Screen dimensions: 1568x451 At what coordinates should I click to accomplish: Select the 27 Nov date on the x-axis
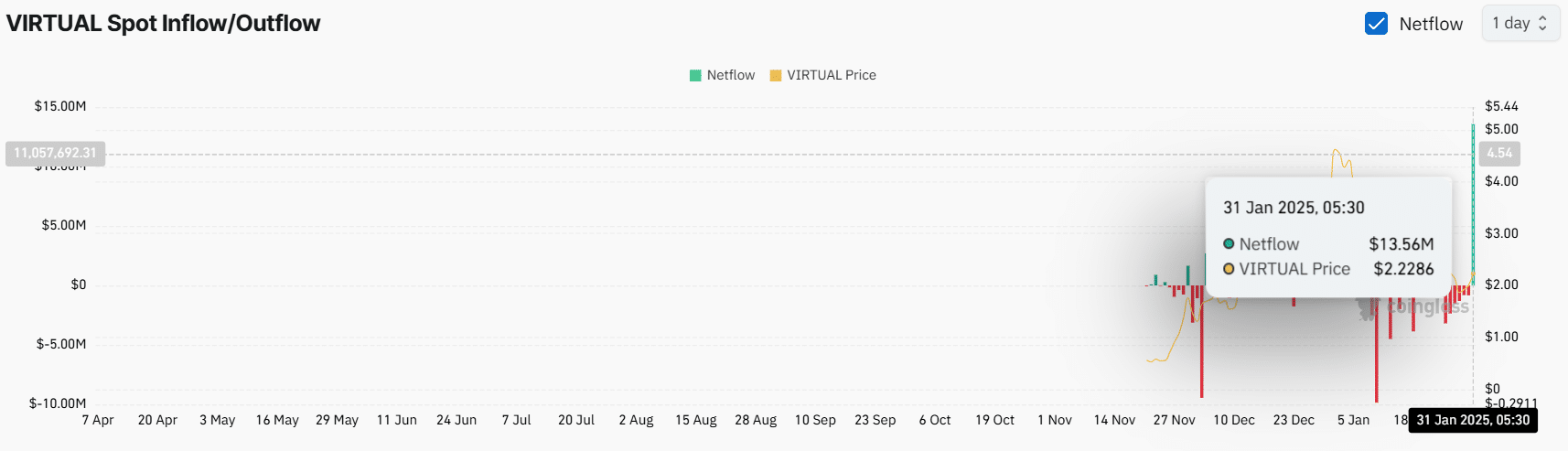coord(1174,420)
